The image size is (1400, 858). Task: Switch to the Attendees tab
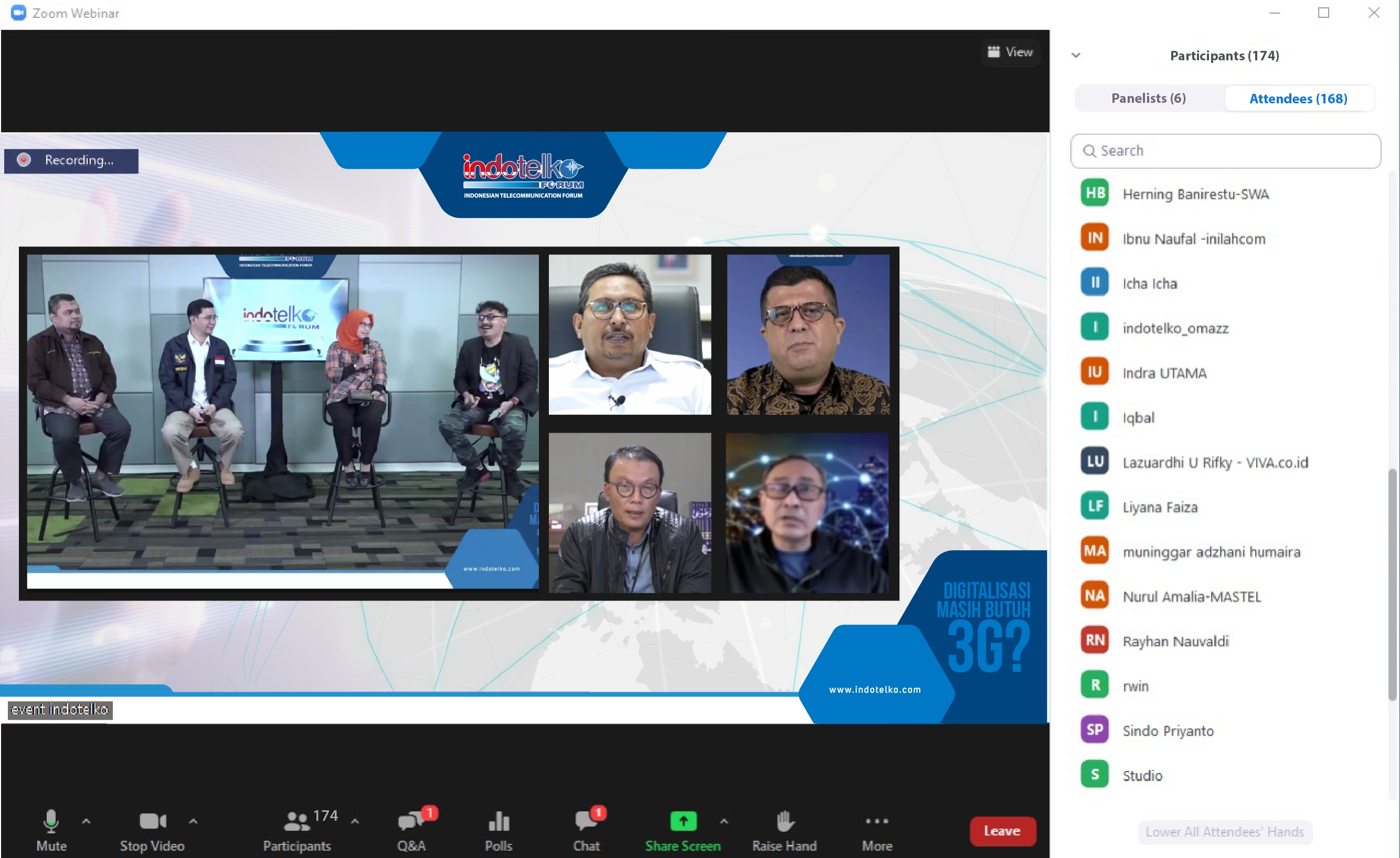tap(1298, 98)
